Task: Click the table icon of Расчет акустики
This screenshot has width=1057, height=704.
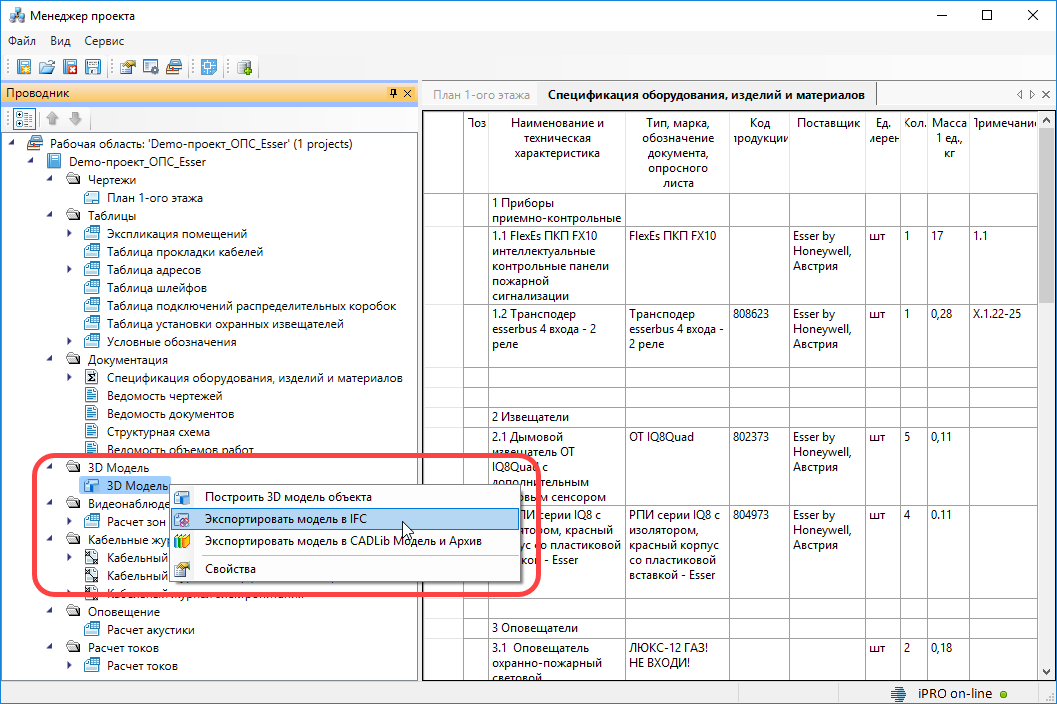Action: coord(92,630)
